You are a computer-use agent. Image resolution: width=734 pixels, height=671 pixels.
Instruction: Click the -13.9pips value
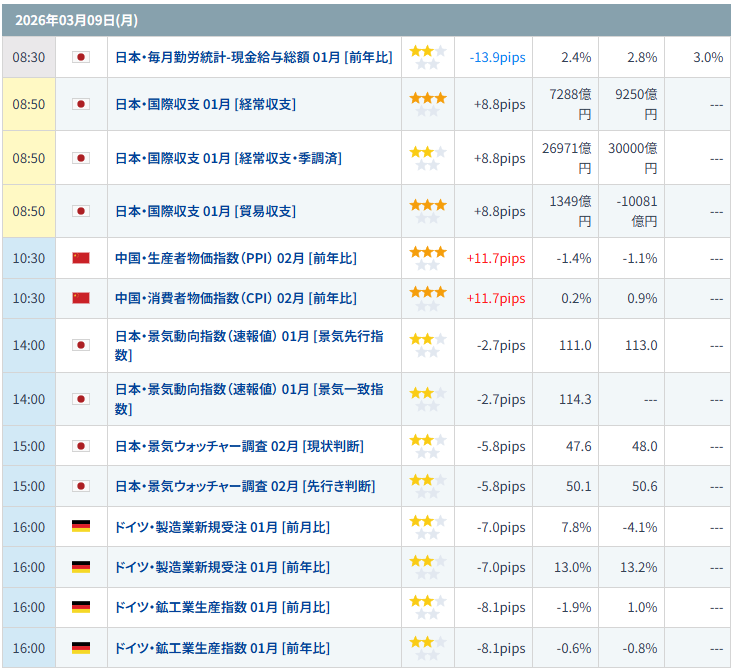click(497, 58)
